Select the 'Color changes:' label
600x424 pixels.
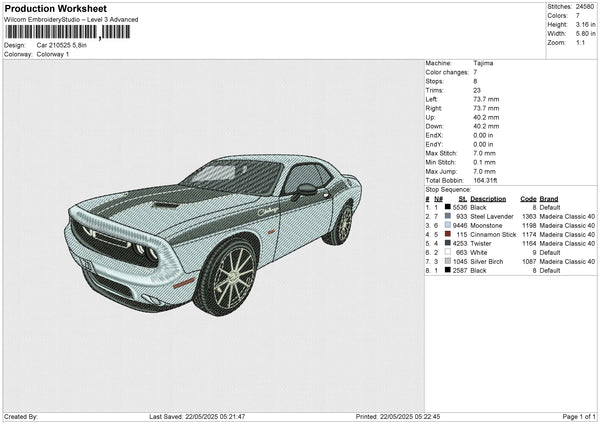pos(447,72)
